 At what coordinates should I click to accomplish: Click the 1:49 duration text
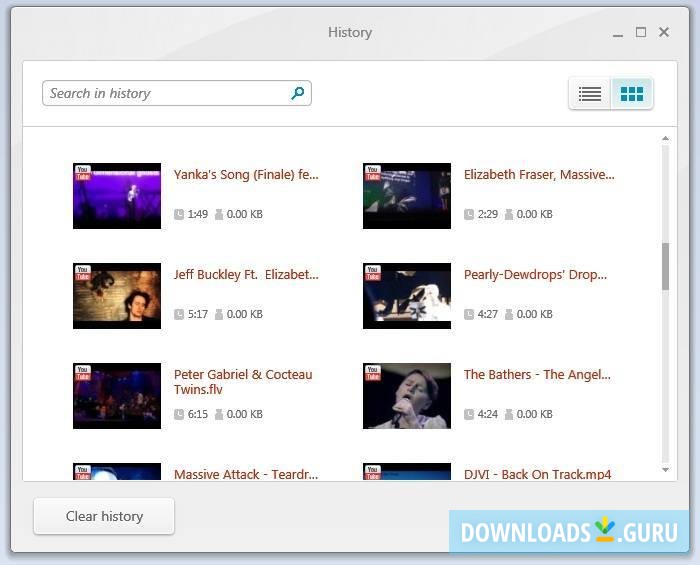click(x=198, y=215)
